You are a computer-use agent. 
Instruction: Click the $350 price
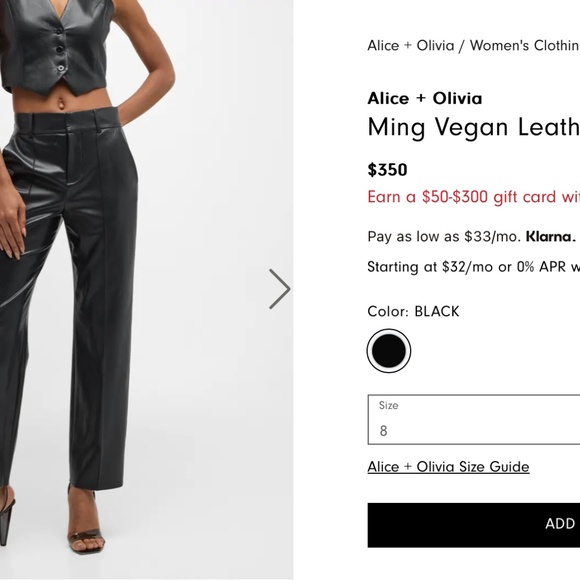[387, 170]
